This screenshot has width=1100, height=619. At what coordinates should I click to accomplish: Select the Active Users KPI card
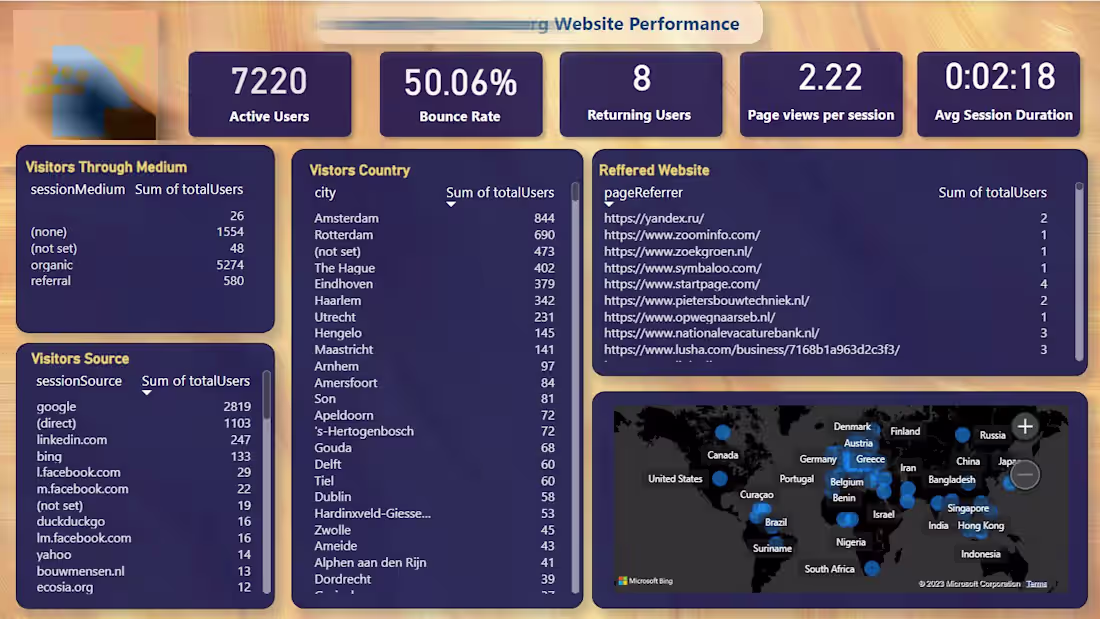tap(270, 92)
